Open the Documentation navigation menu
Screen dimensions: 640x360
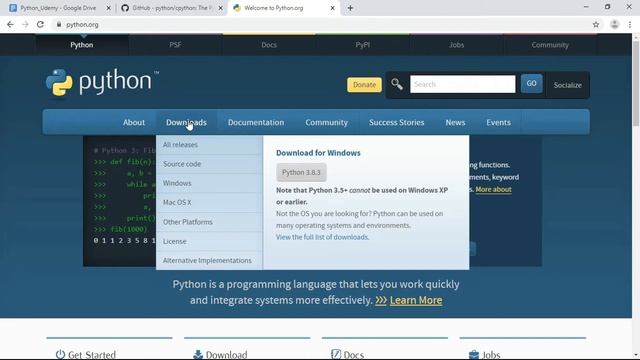[256, 122]
